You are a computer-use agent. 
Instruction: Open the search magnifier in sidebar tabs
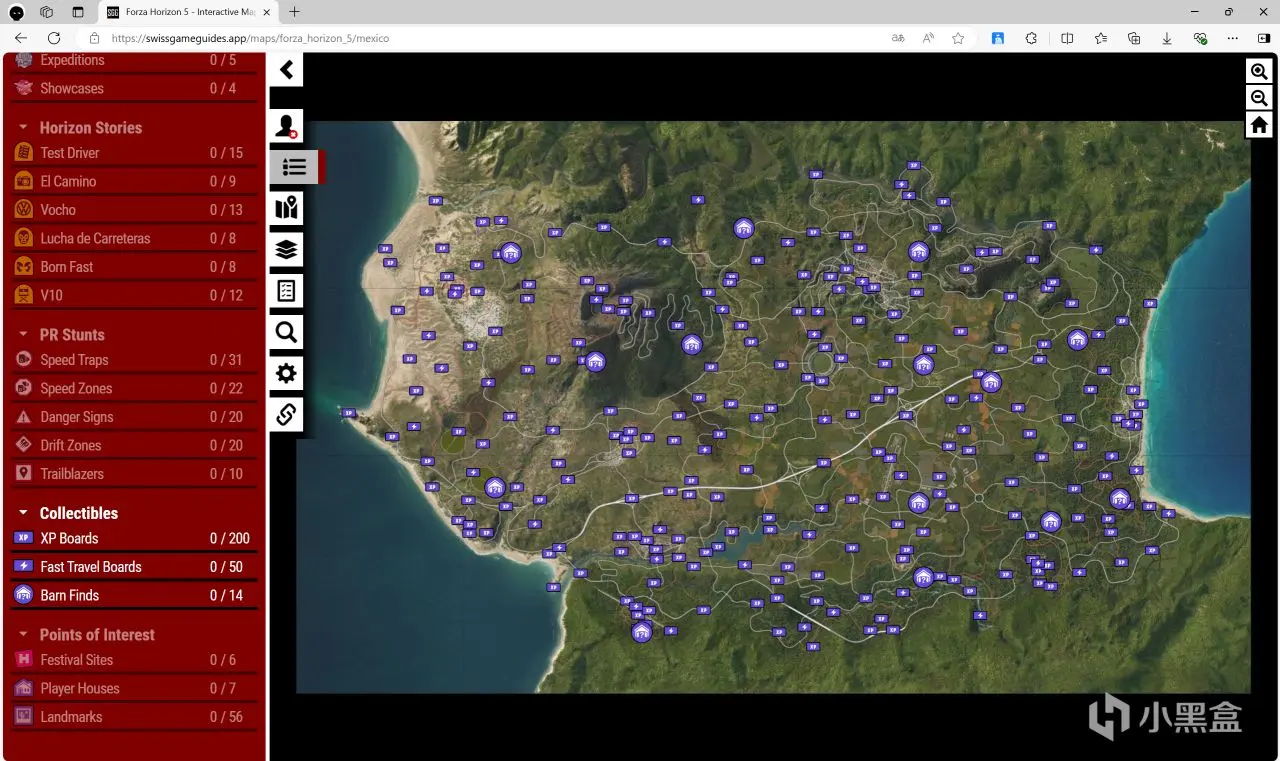point(286,332)
